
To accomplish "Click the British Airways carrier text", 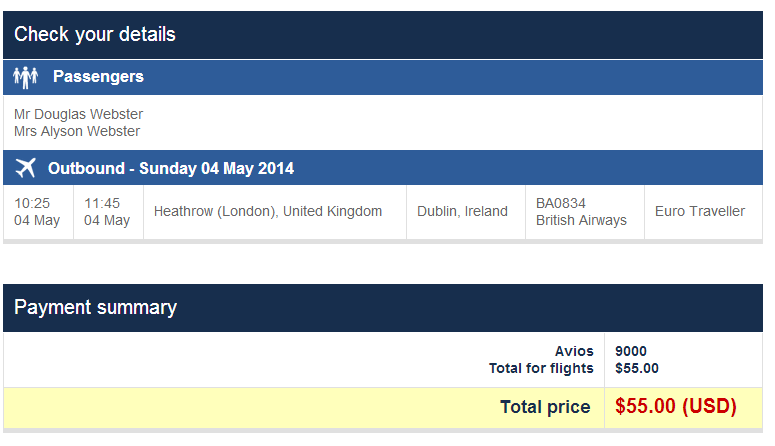I will [581, 221].
